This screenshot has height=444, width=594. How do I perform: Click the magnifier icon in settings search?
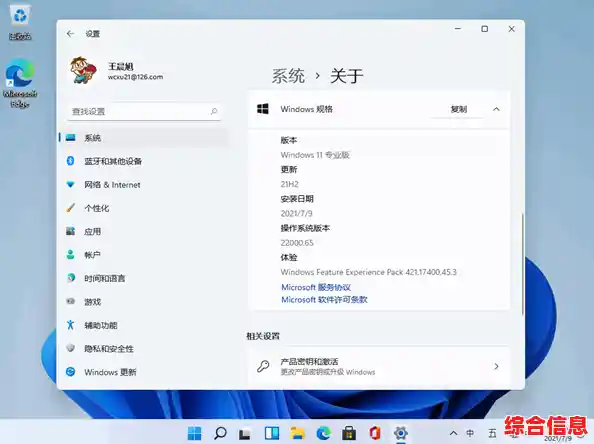(x=214, y=111)
